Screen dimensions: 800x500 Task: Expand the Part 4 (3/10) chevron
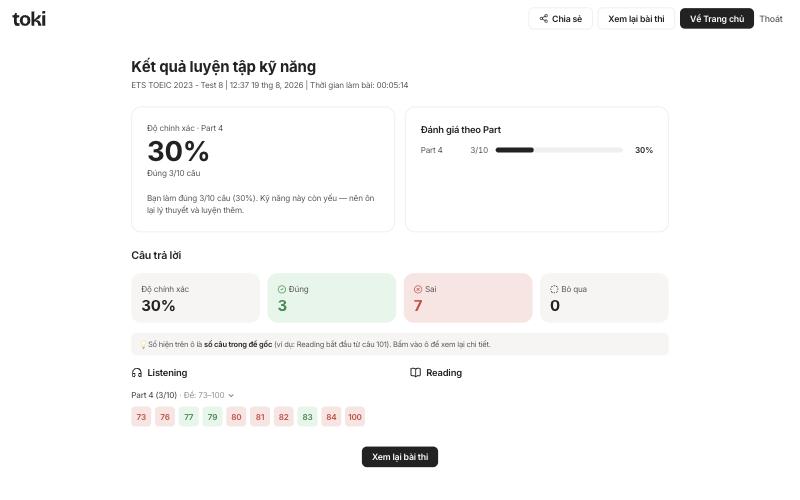coord(231,395)
